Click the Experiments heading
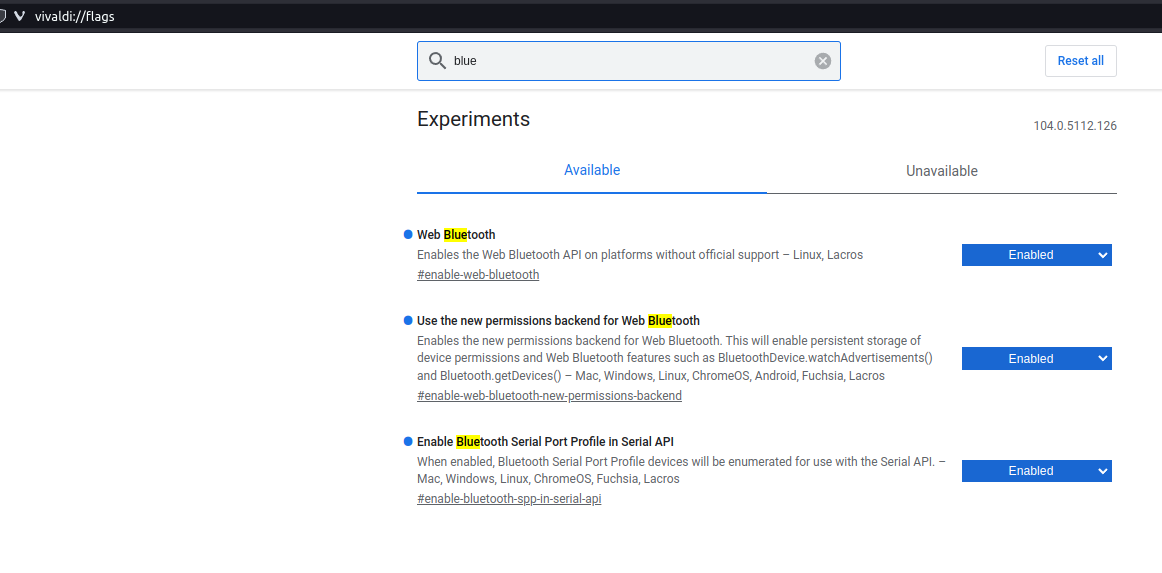 (474, 119)
